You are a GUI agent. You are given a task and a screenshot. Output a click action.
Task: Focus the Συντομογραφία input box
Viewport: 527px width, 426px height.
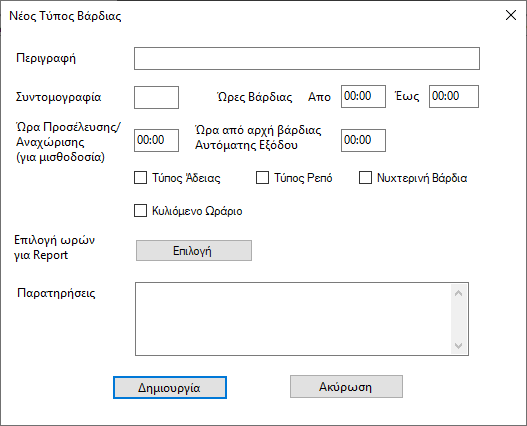click(156, 98)
